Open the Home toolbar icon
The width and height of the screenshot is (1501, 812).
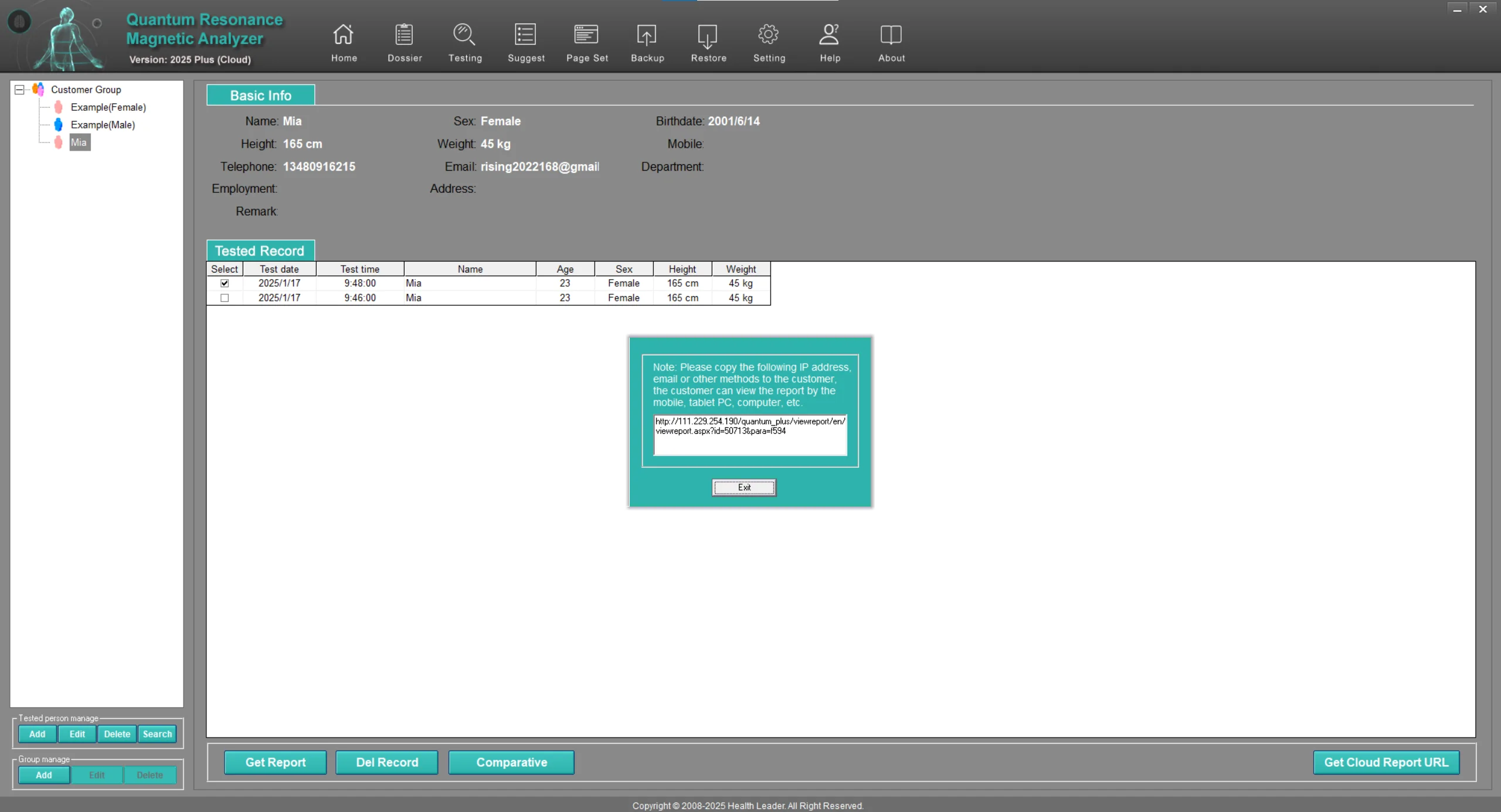[x=344, y=35]
